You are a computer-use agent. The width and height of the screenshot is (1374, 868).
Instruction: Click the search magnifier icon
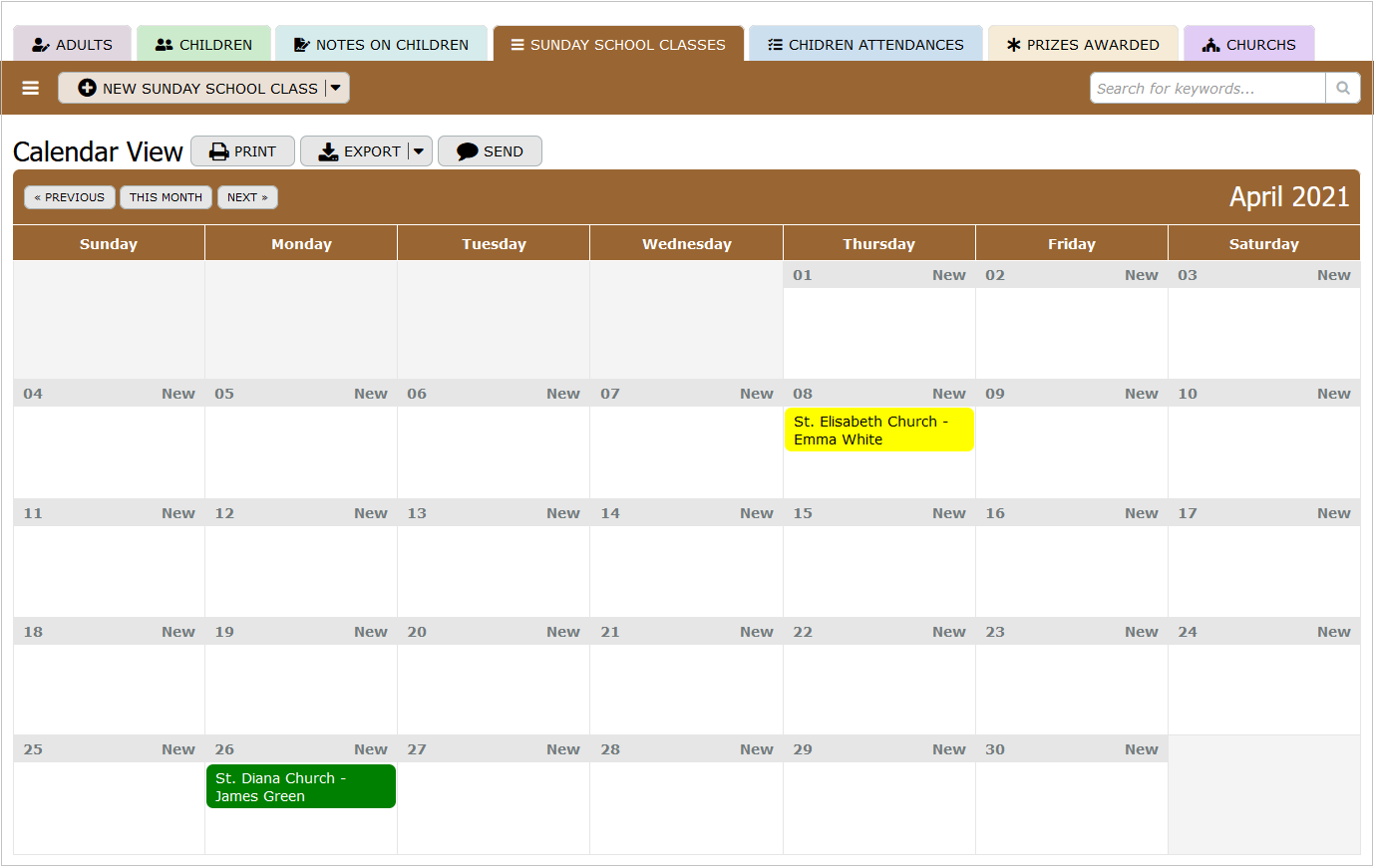click(1342, 88)
